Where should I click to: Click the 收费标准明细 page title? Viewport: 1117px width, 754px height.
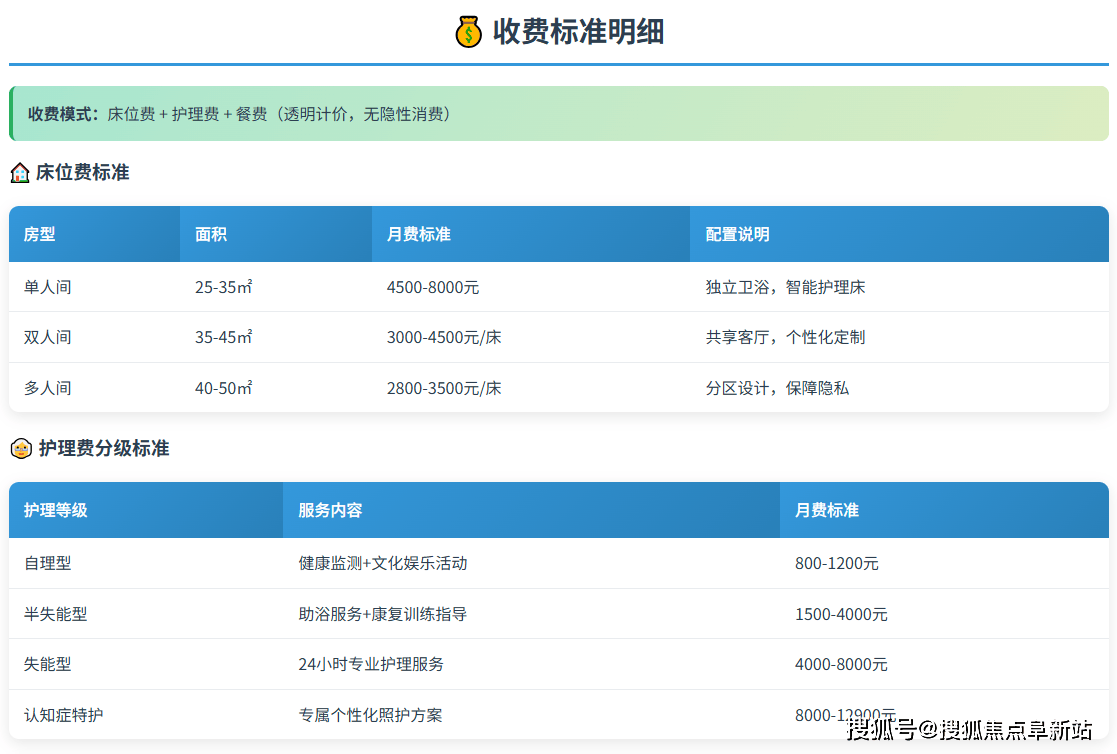(578, 31)
